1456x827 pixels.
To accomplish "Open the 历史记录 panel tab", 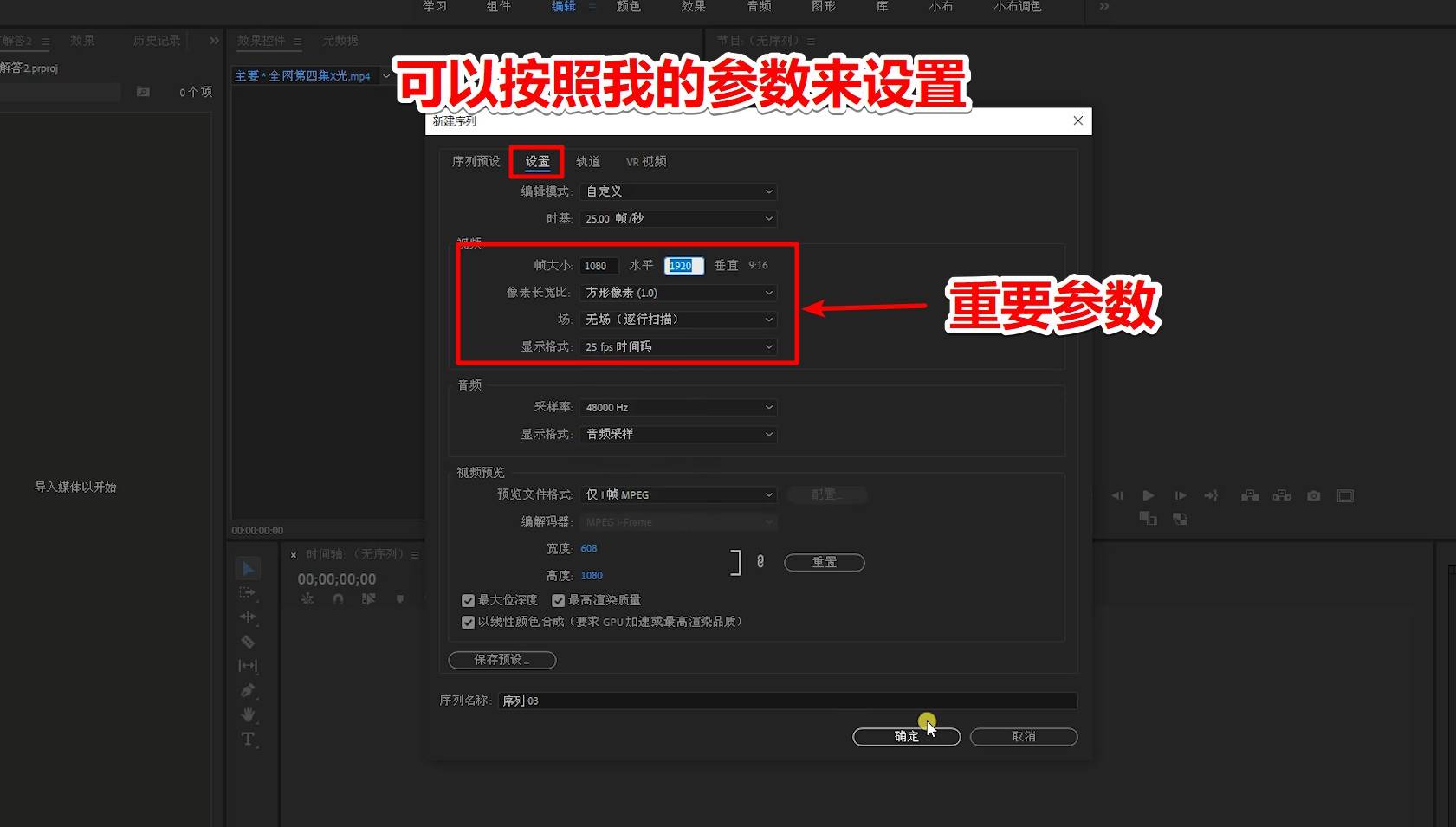I will tap(155, 40).
